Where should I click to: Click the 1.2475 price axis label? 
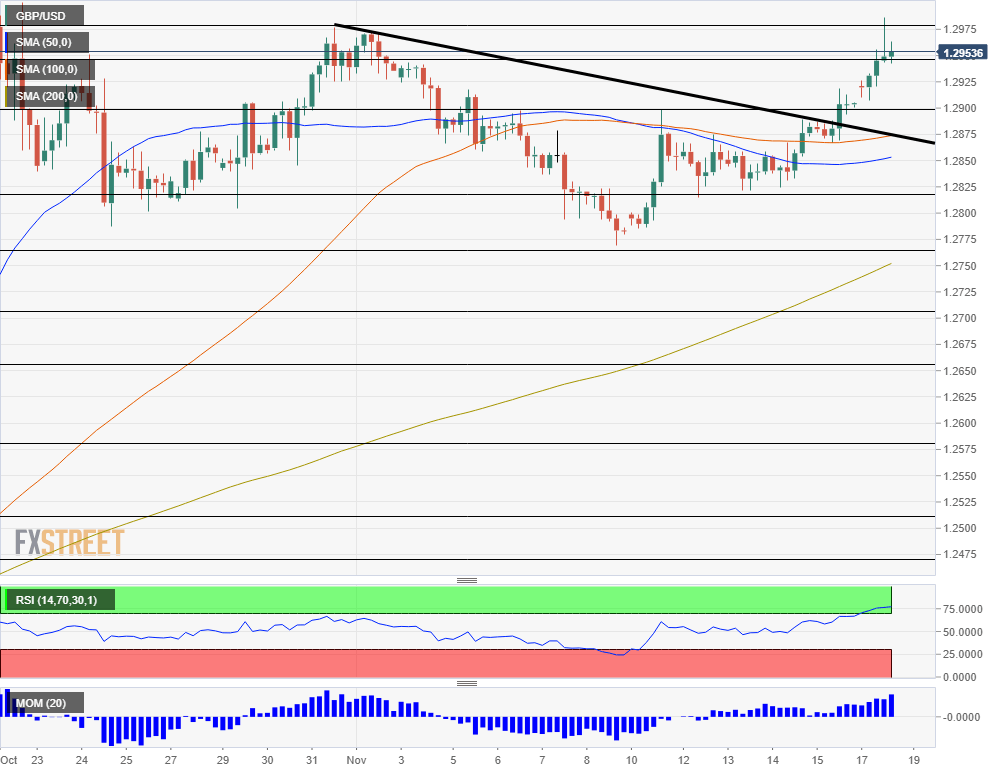(960, 554)
